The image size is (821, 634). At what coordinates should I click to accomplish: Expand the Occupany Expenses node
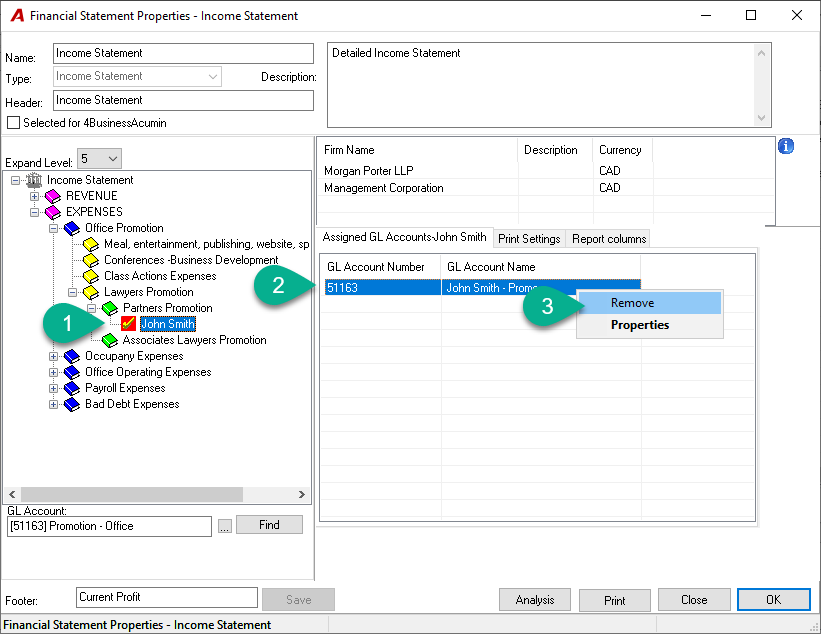(53, 357)
